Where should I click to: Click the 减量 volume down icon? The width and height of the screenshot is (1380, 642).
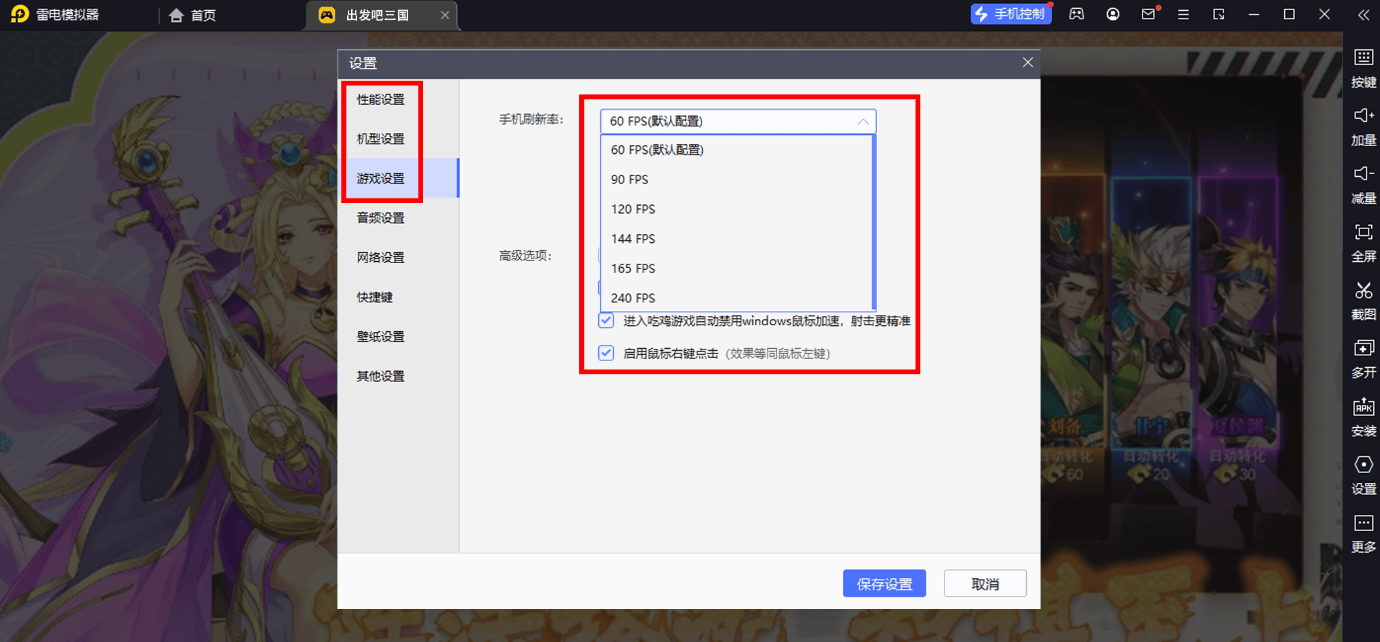1364,174
